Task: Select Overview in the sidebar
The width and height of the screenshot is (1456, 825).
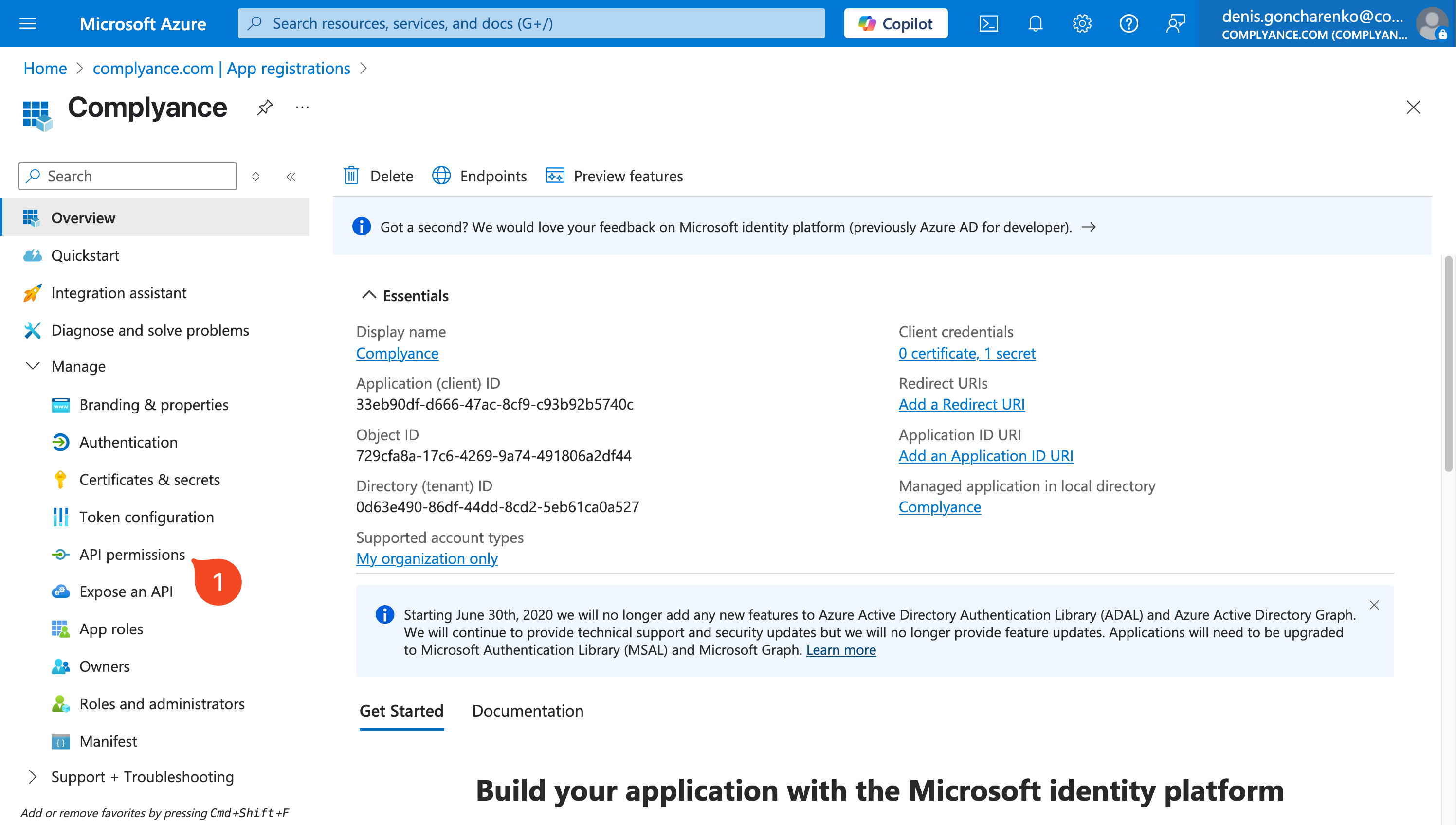Action: coord(156,217)
